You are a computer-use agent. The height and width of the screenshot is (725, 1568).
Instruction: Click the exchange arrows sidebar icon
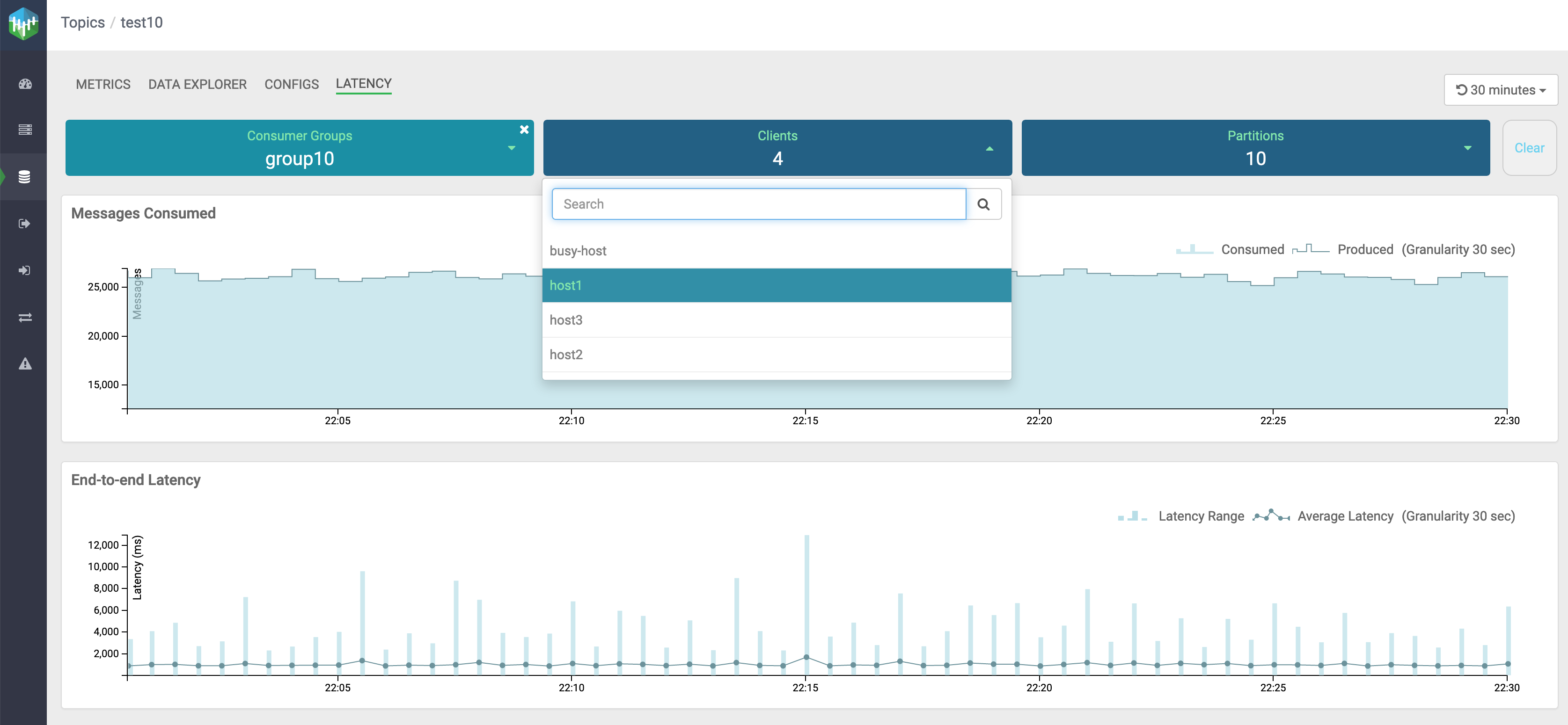click(x=24, y=318)
